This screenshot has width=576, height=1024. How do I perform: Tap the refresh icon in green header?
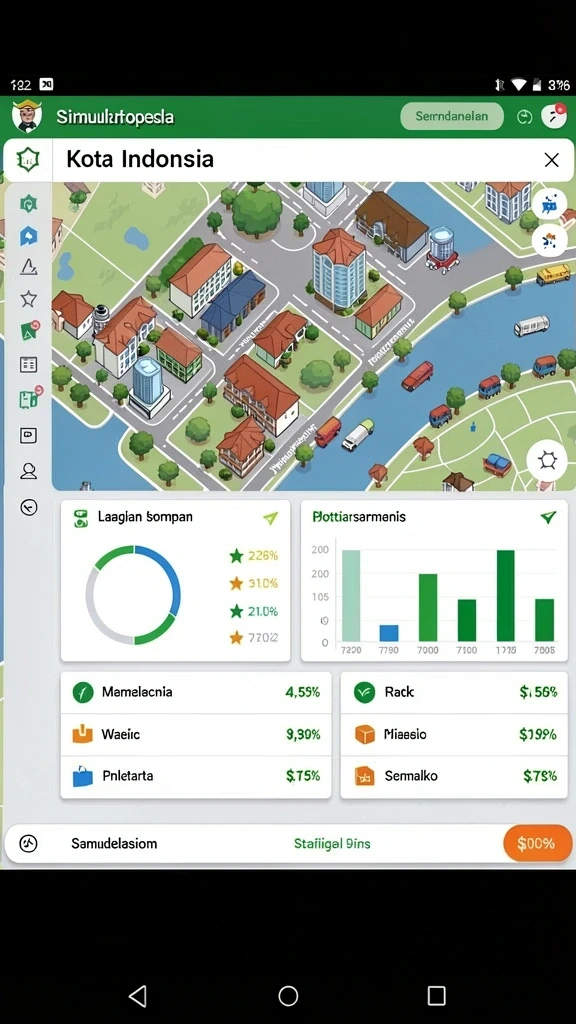[x=524, y=117]
